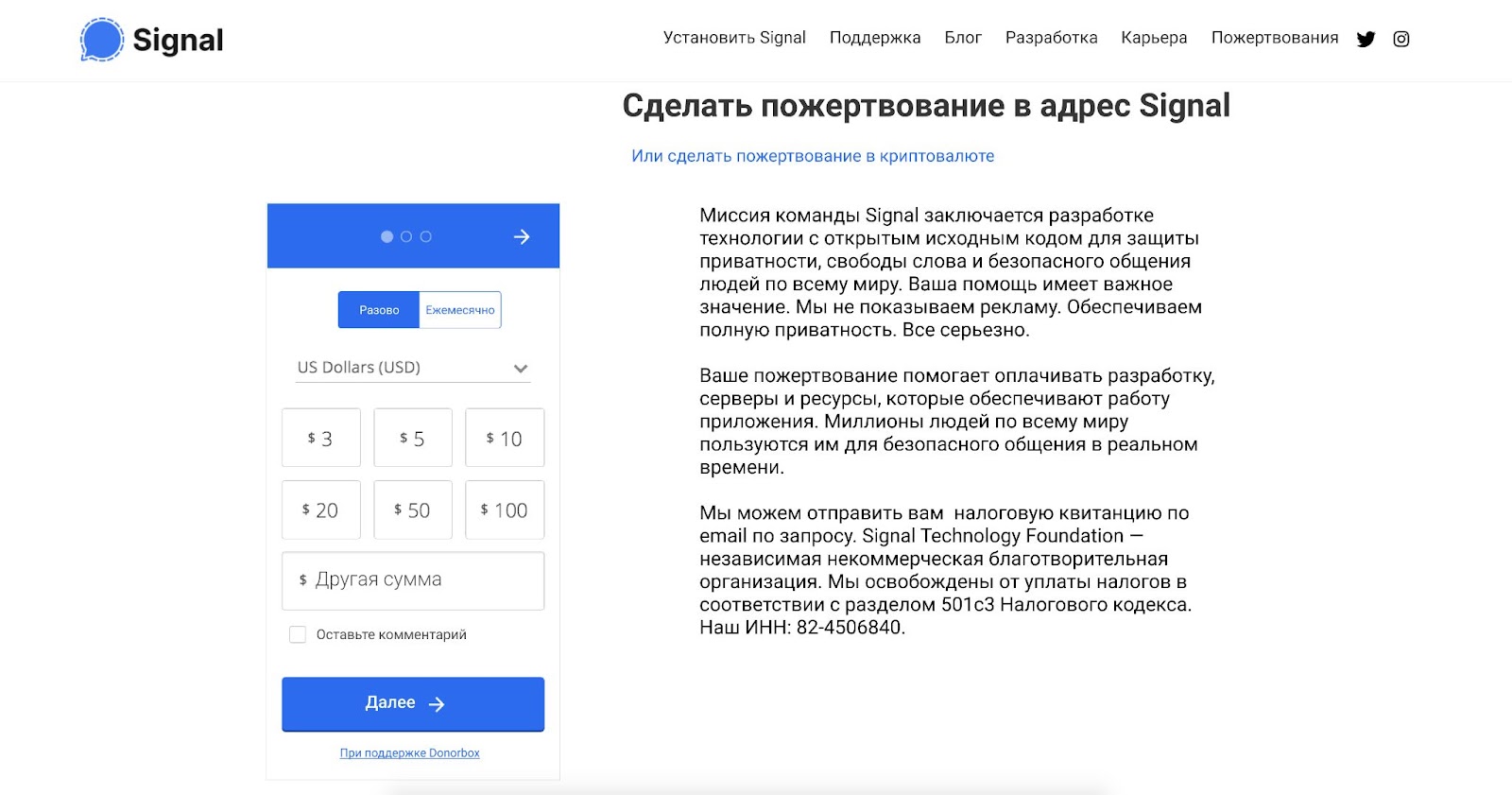Choose the $ 10 donation amount

[505, 438]
